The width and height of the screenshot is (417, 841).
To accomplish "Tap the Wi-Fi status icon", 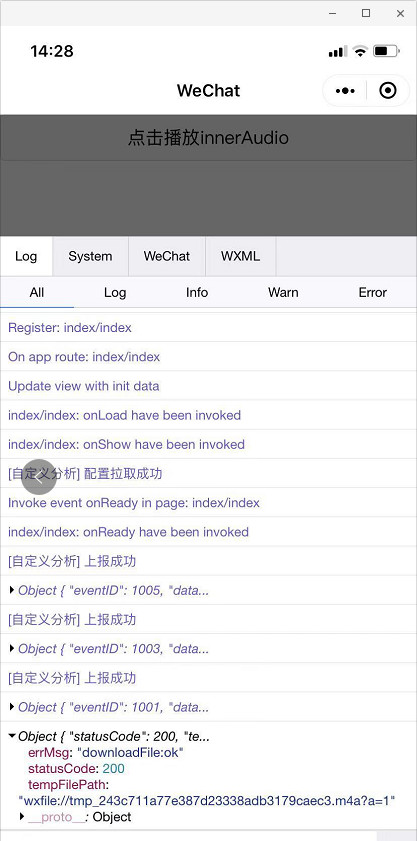I will click(361, 51).
